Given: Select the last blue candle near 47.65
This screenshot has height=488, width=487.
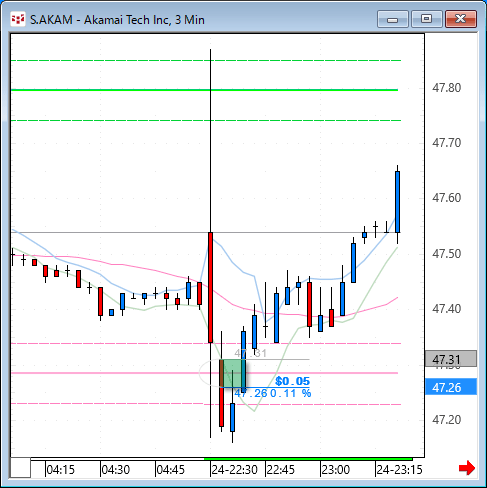Looking at the screenshot, I should 397,202.
